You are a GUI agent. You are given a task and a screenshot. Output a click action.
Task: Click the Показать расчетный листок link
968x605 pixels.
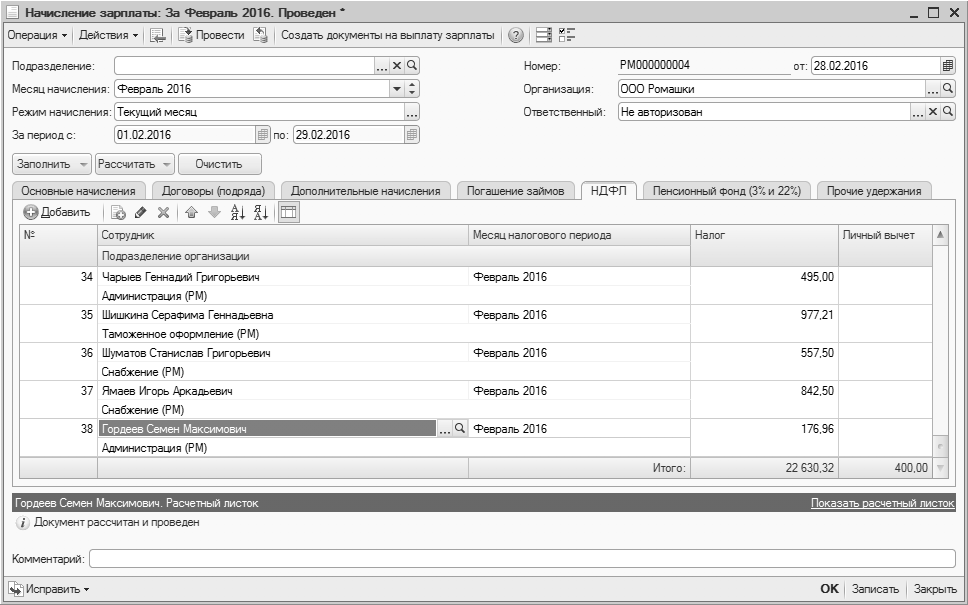pos(882,503)
